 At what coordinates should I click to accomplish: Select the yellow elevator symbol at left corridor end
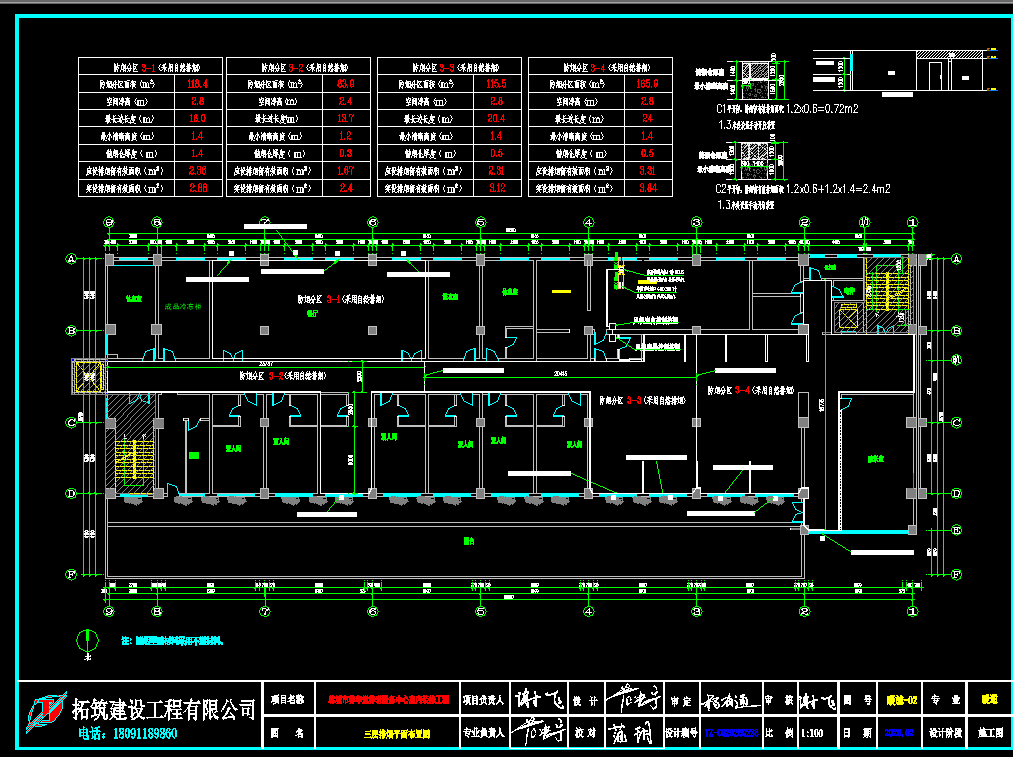coord(89,377)
